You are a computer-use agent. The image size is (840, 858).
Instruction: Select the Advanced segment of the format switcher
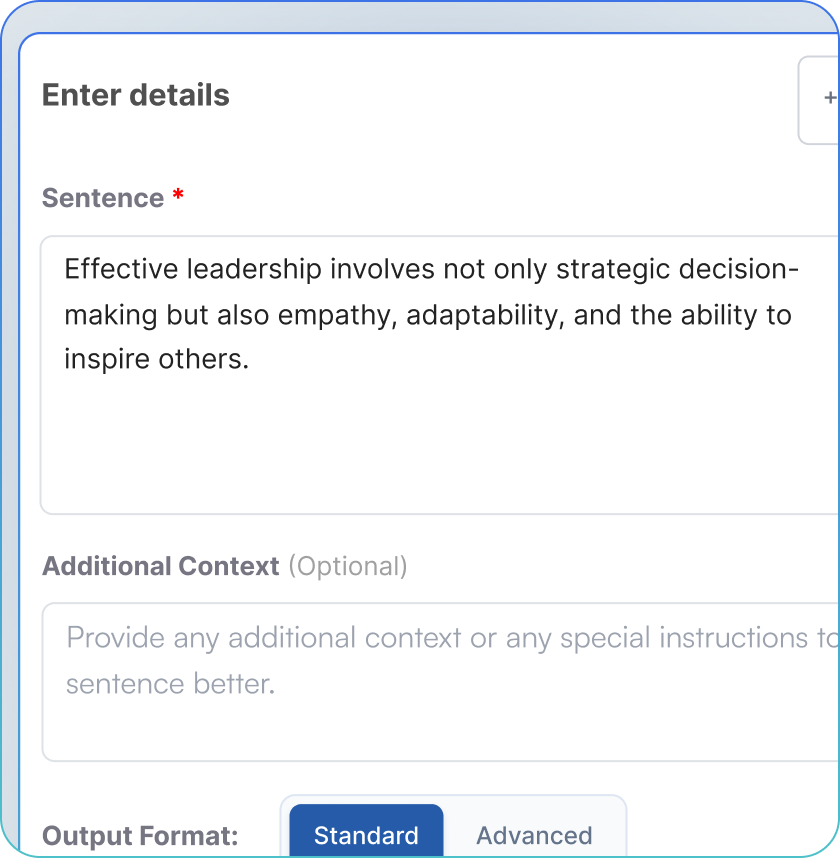coord(534,835)
